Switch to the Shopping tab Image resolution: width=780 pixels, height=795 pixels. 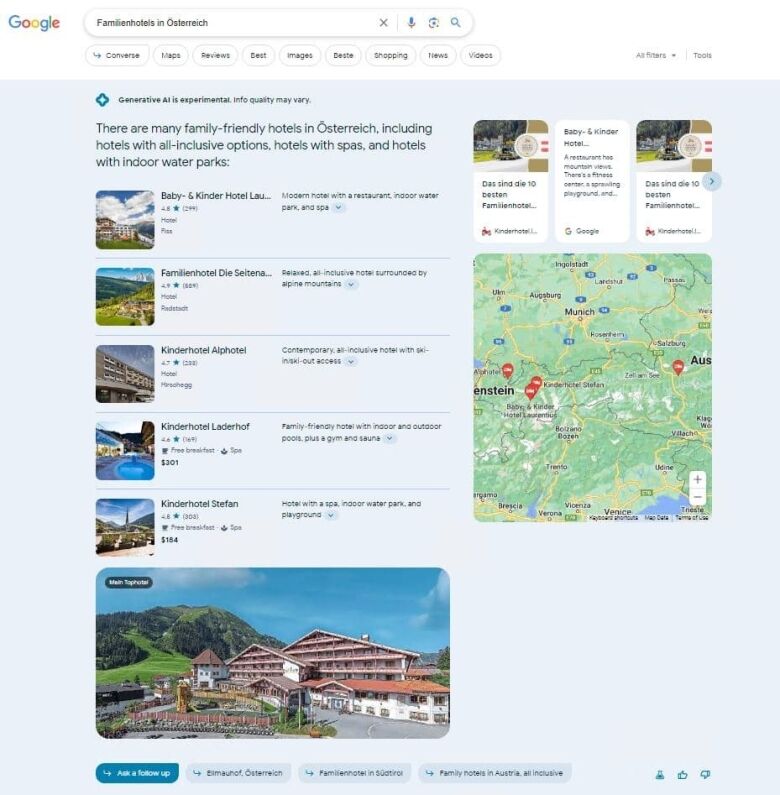point(391,55)
